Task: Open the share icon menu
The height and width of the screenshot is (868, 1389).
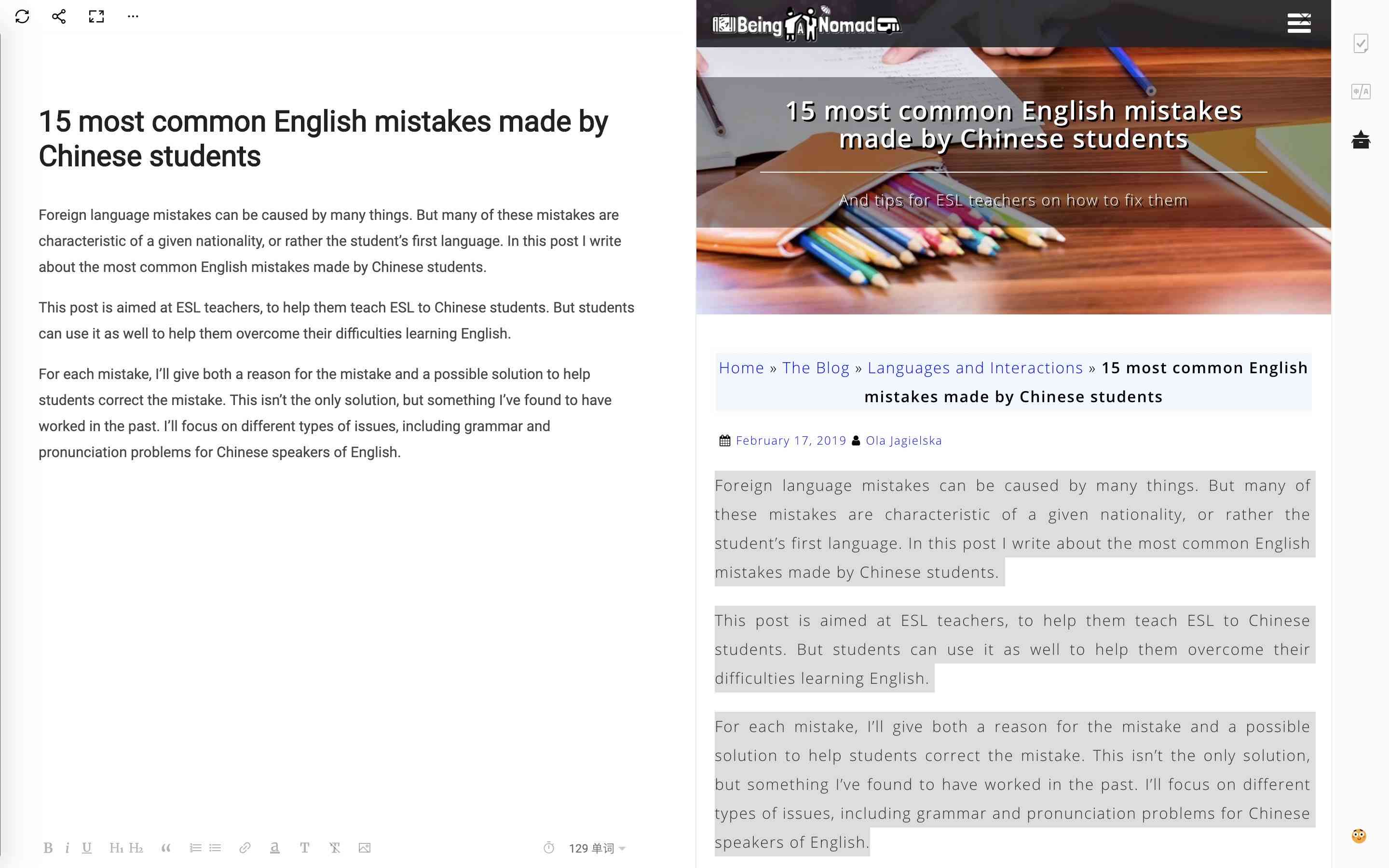Action: pyautogui.click(x=57, y=16)
